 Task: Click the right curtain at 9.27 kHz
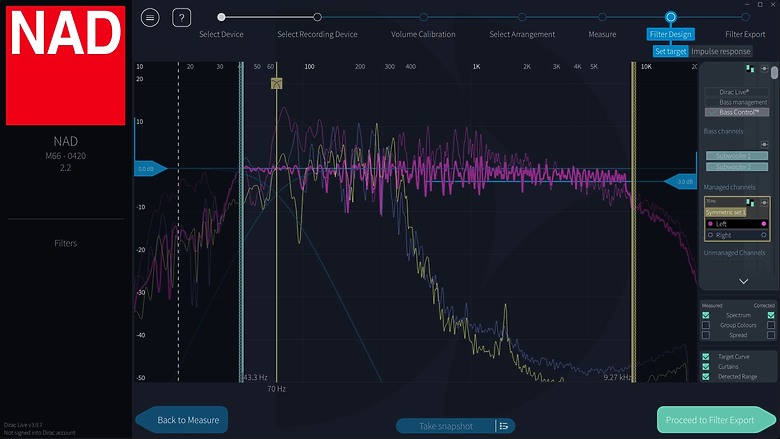pyautogui.click(x=634, y=222)
